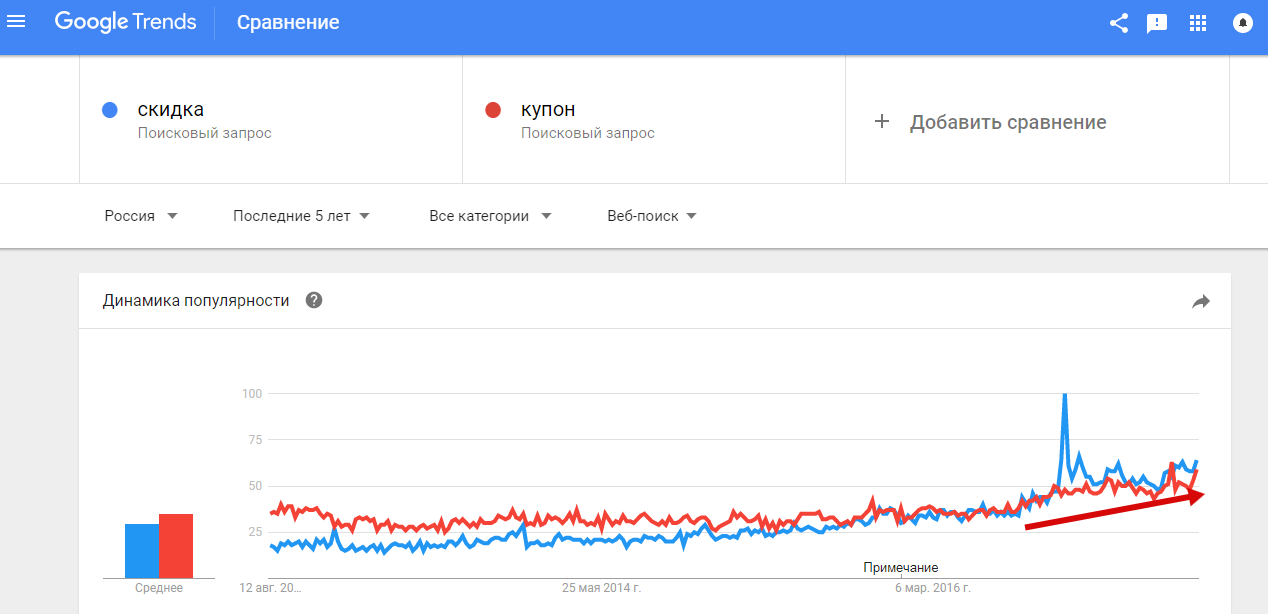
Task: Click the red dot next to купон
Action: tap(492, 110)
